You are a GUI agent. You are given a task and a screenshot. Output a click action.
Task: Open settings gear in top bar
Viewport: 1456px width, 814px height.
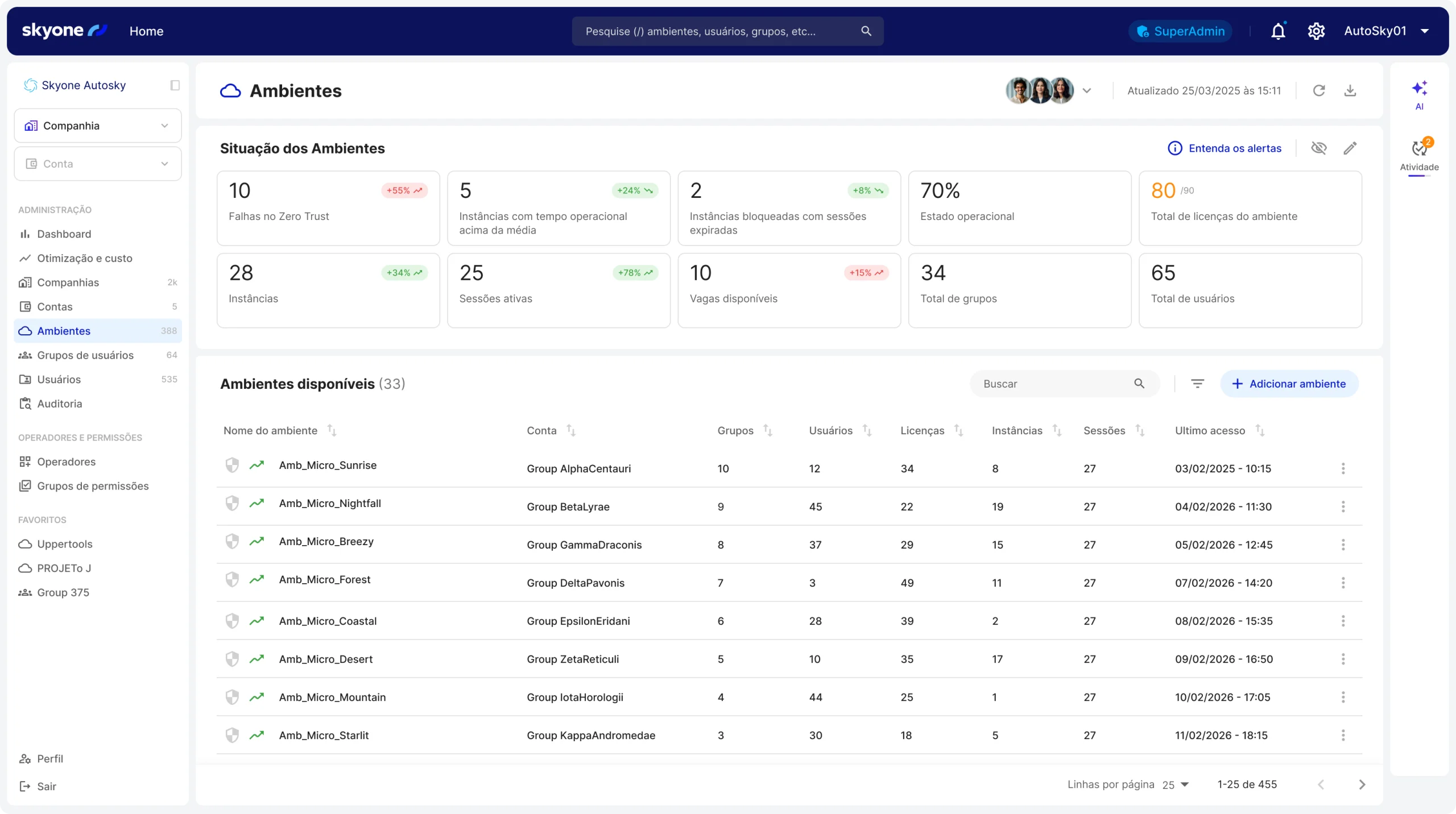coord(1316,31)
